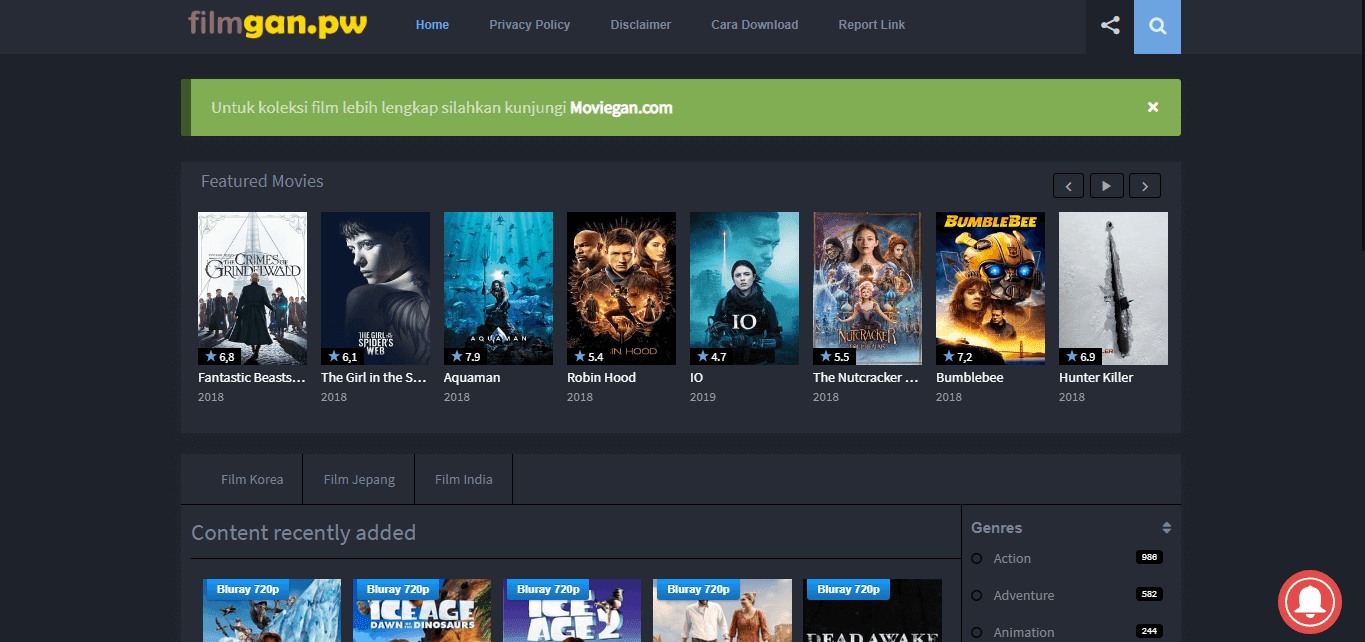
Task: Switch to the Film Korea tab
Action: pyautogui.click(x=252, y=479)
